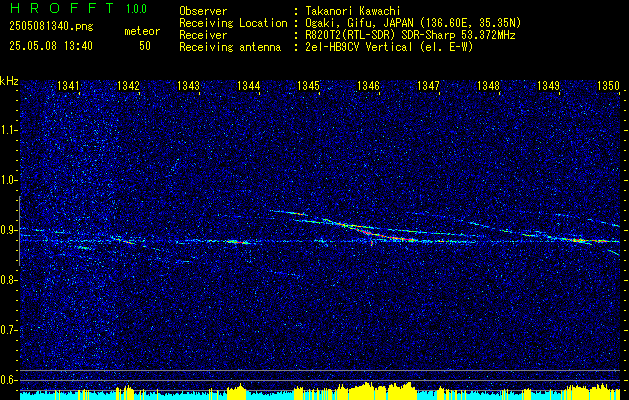629x400 pixels.
Task: Click the 0.6 kHz axis label
Action: (x=8, y=380)
